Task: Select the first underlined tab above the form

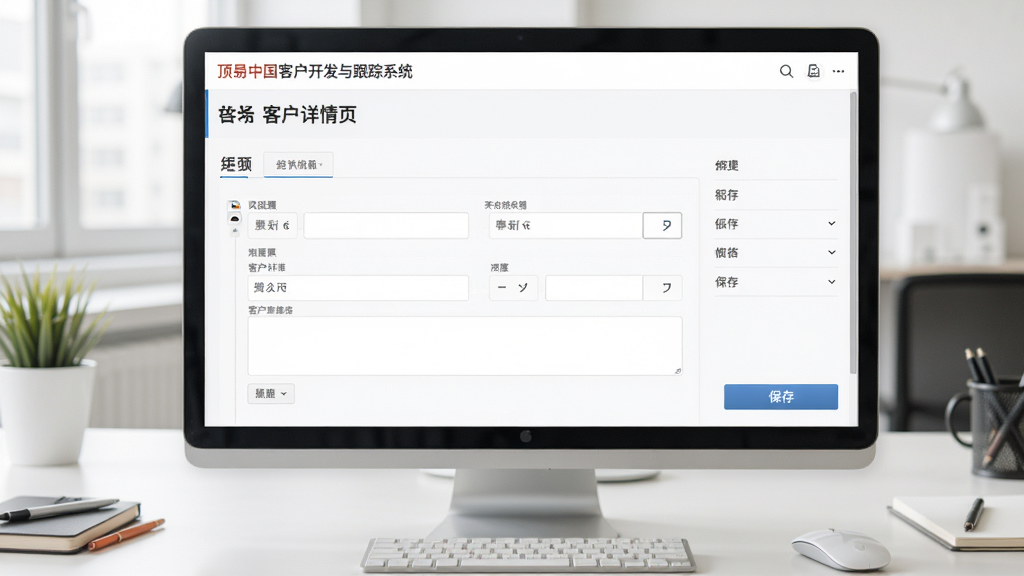Action: [236, 165]
